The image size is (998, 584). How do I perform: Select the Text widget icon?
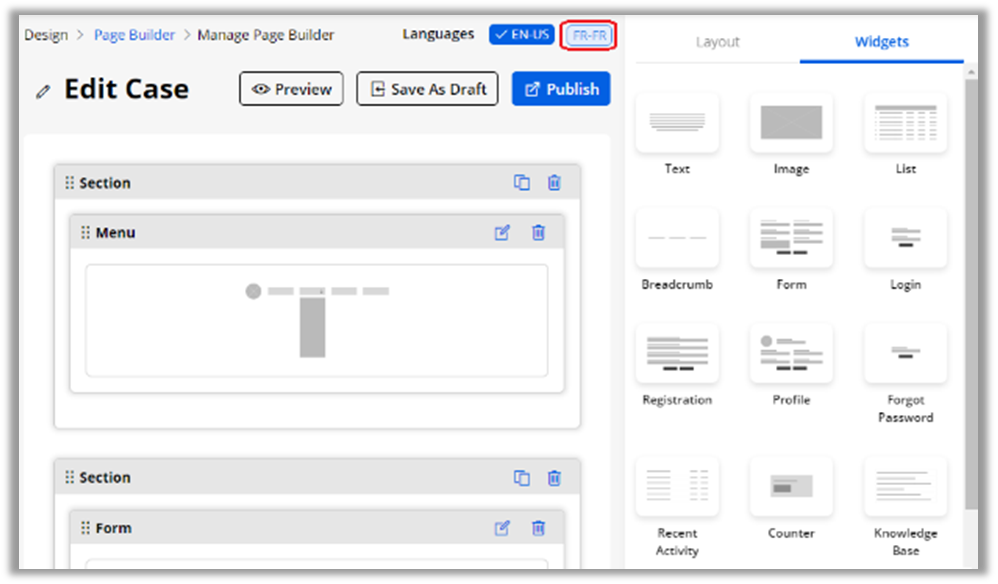[x=677, y=122]
